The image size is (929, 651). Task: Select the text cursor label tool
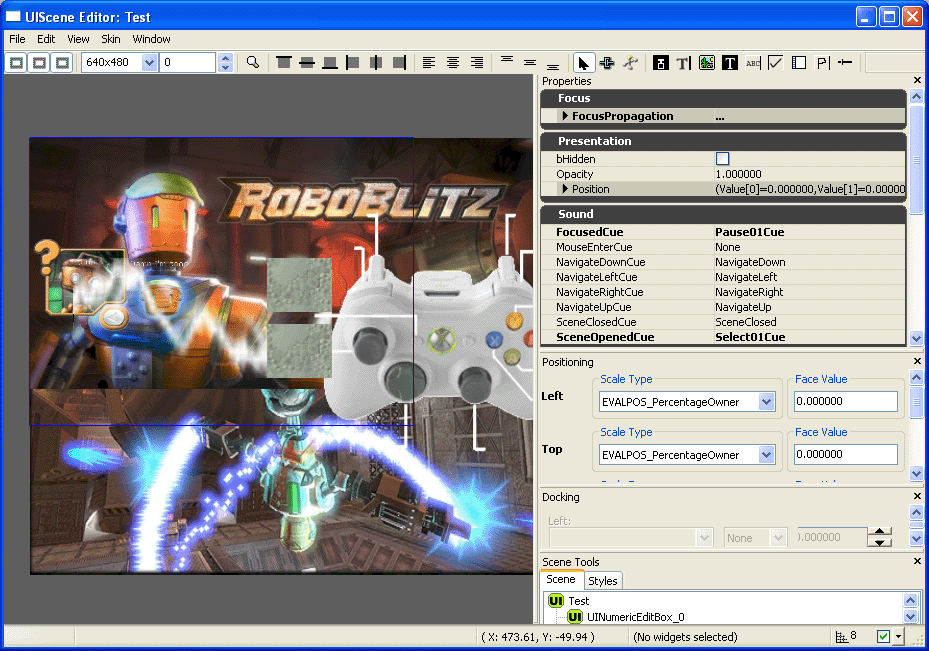684,62
